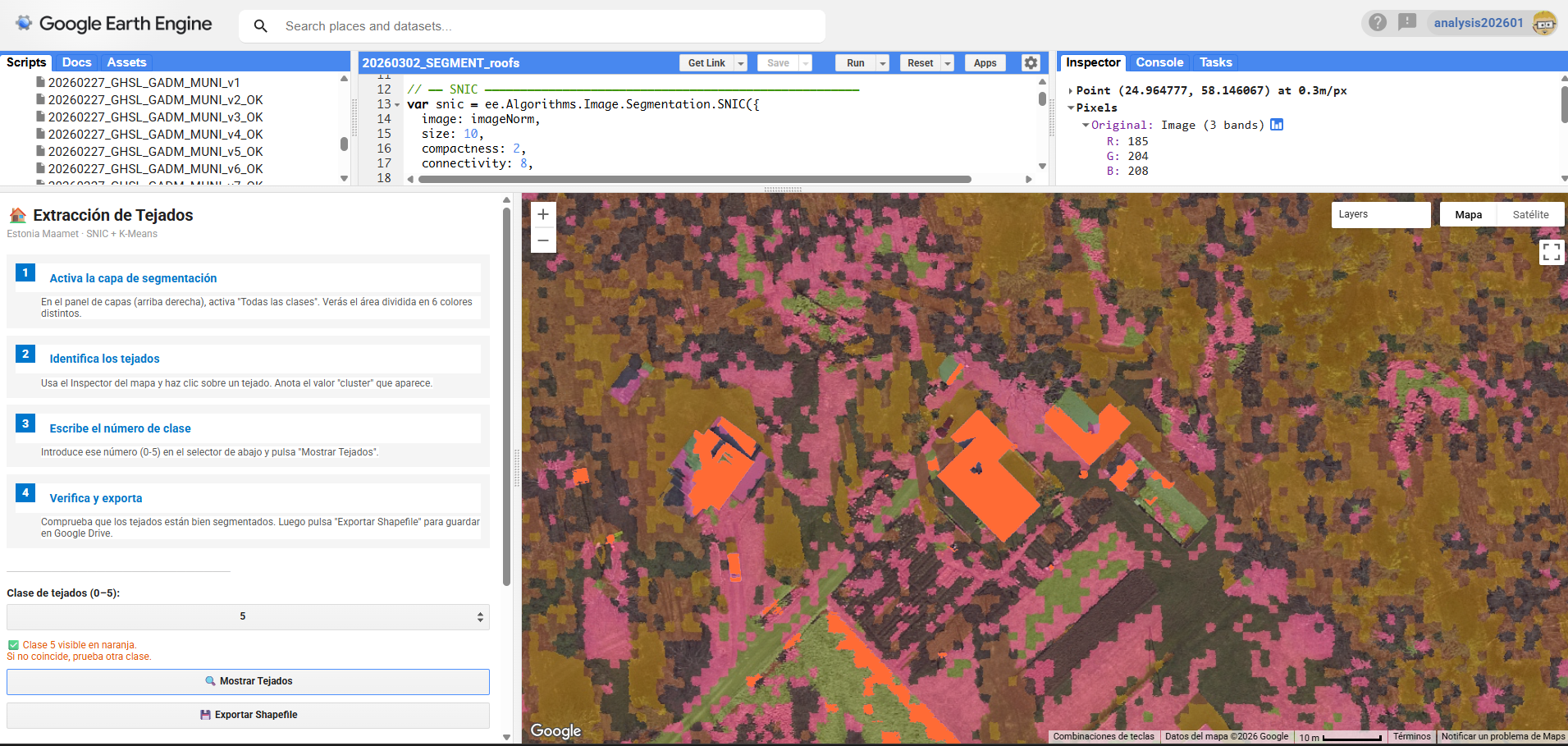
Task: Click the search magnifier icon
Action: [x=261, y=26]
